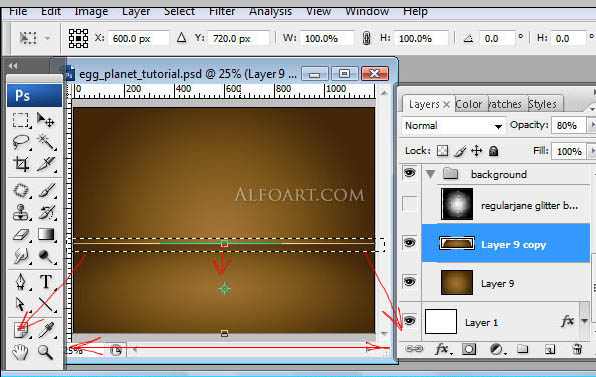Open the Edit menu
Viewport: 596px width, 377px height.
point(51,11)
